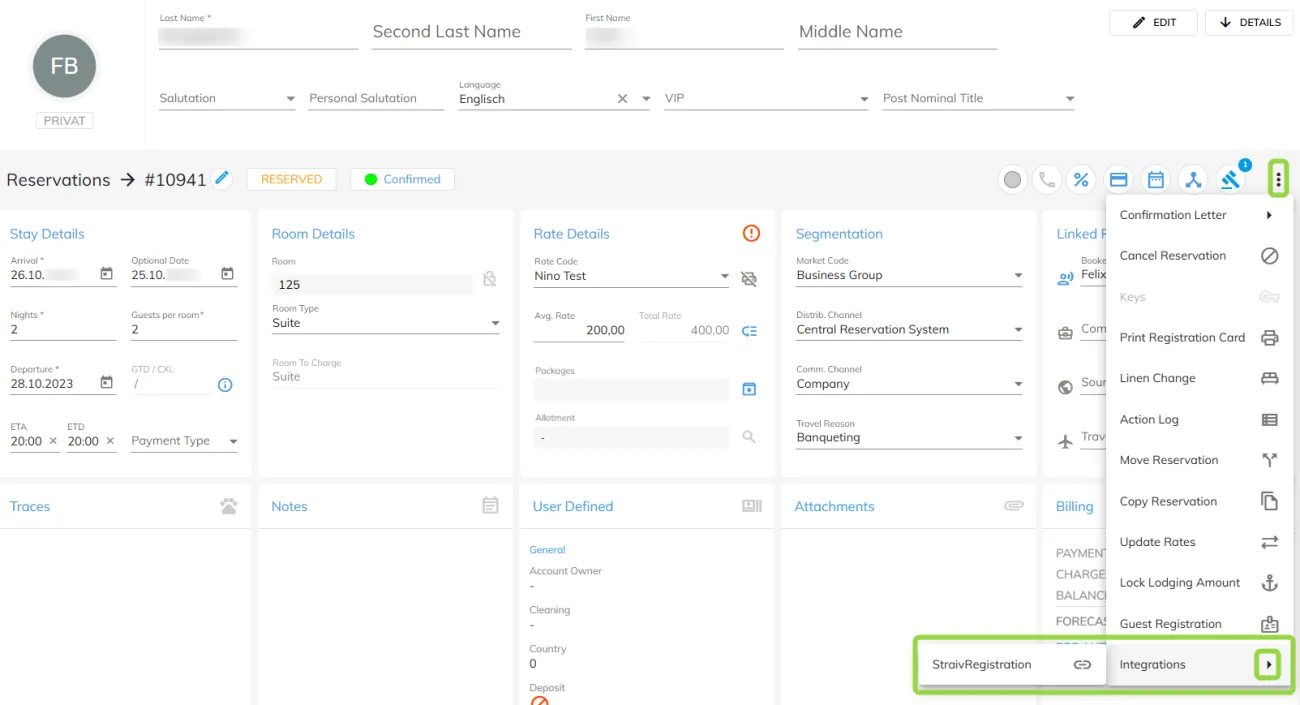Toggle the crossed-out printer icon beside Rate Code

click(749, 279)
